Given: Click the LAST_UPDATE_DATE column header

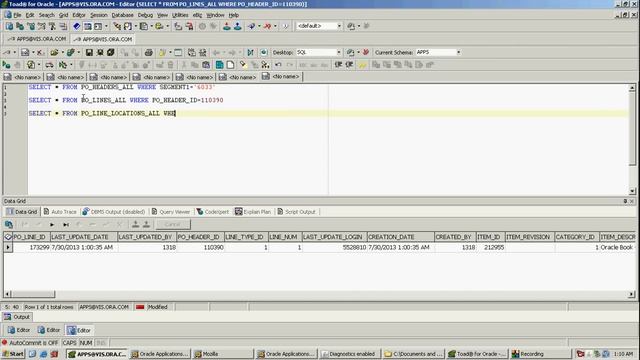Looking at the screenshot, I should [x=84, y=237].
